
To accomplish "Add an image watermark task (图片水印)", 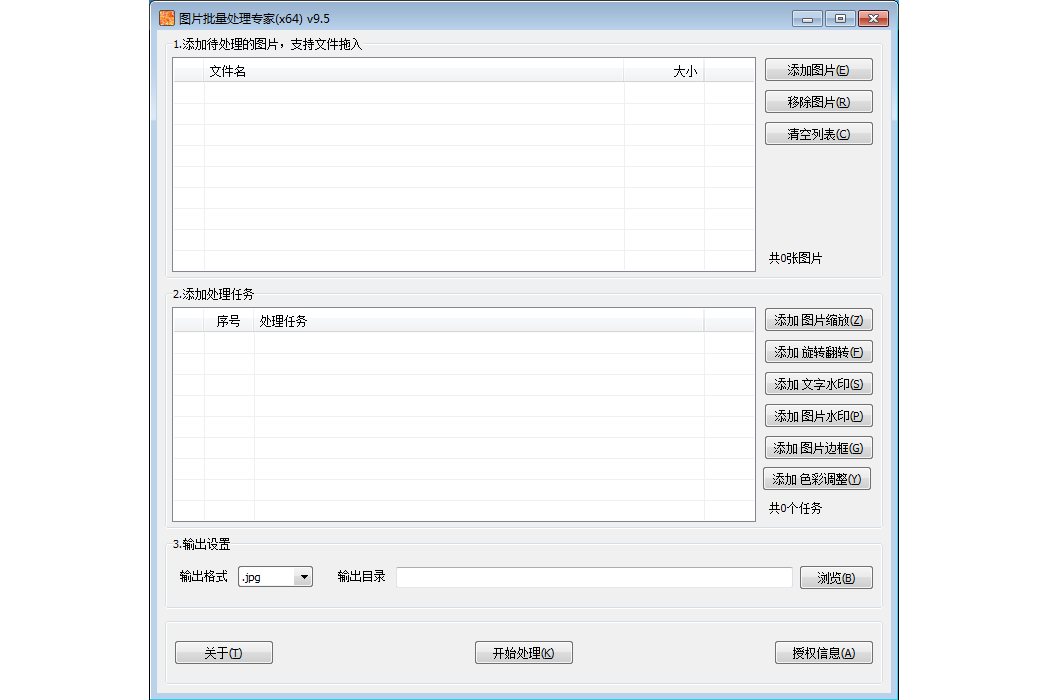I will (818, 416).
